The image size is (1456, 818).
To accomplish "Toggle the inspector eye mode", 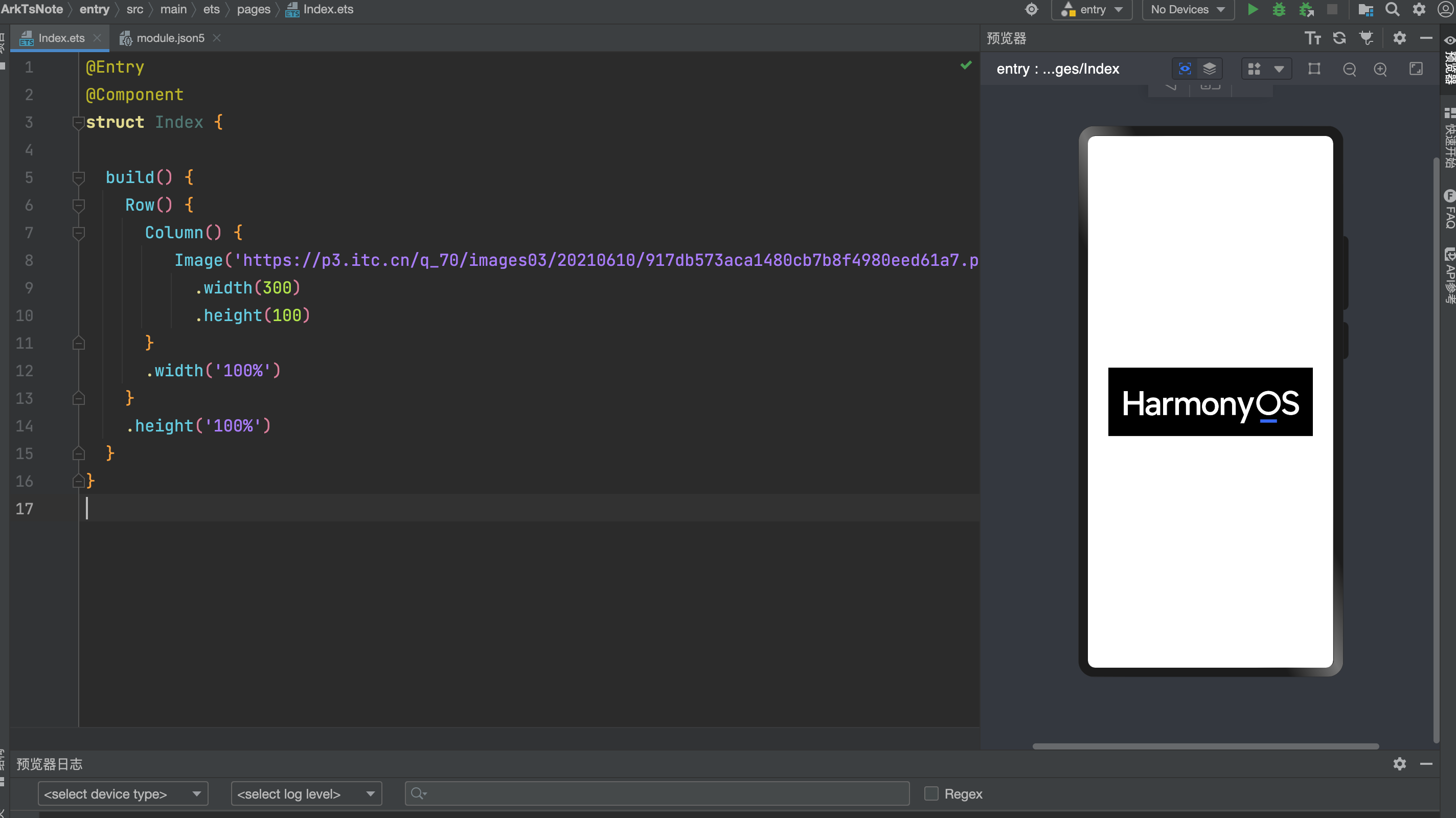I will click(x=1185, y=69).
